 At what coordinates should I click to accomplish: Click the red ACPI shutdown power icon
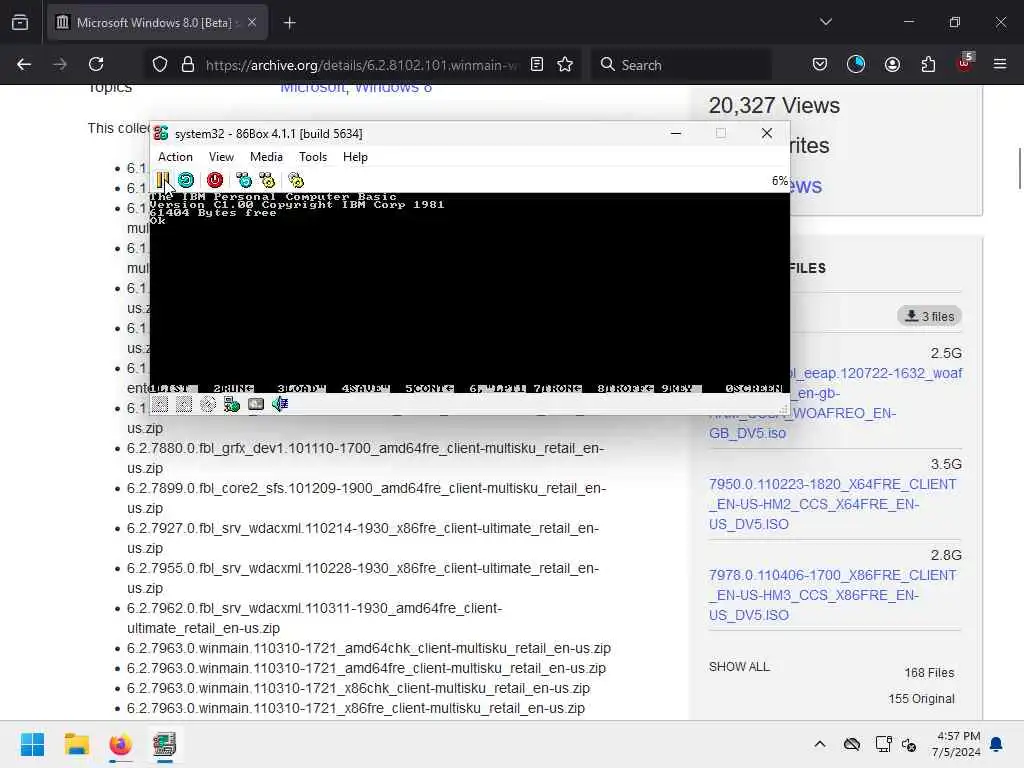[215, 180]
